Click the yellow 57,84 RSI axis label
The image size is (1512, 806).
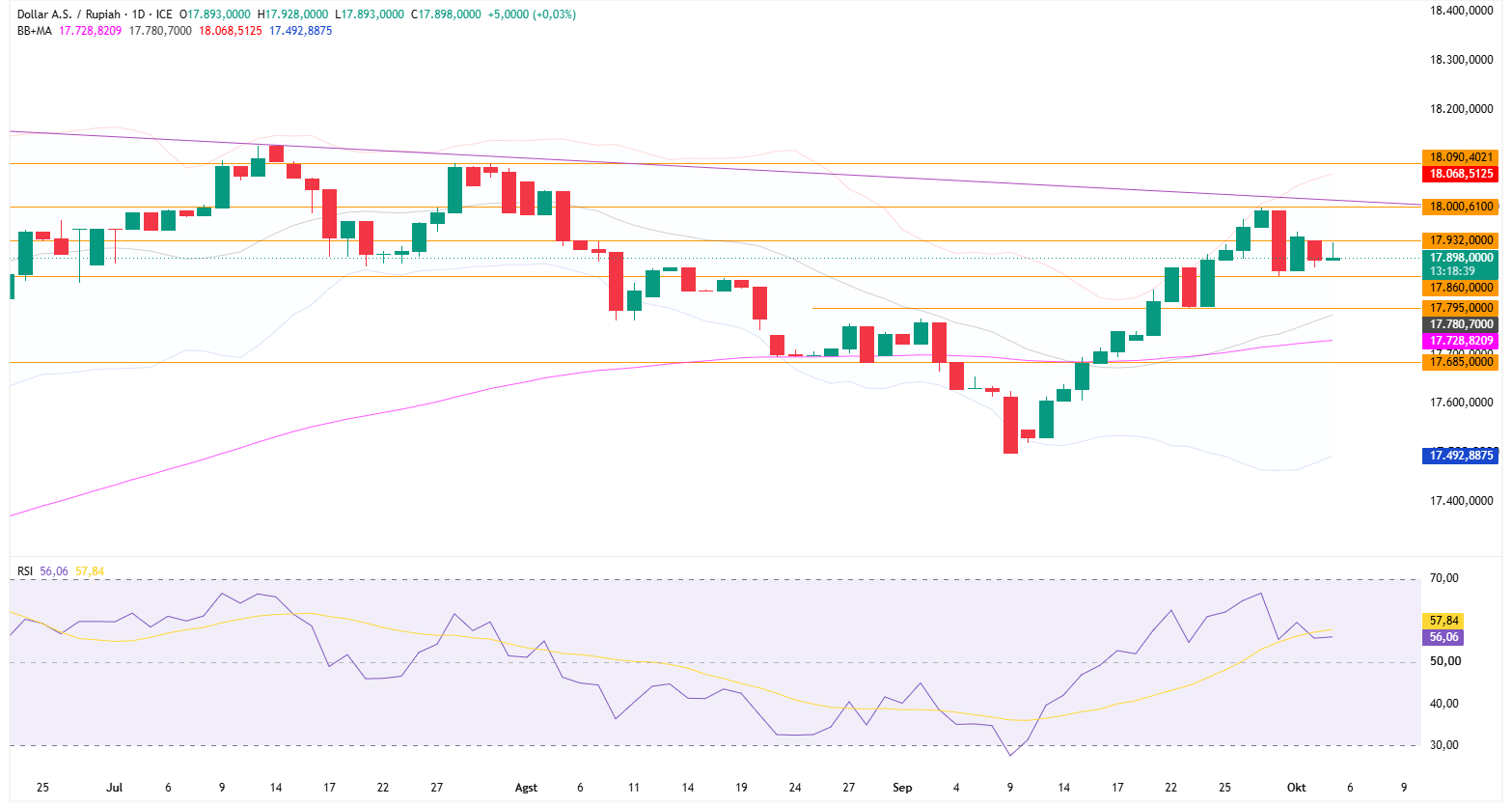(x=1443, y=621)
